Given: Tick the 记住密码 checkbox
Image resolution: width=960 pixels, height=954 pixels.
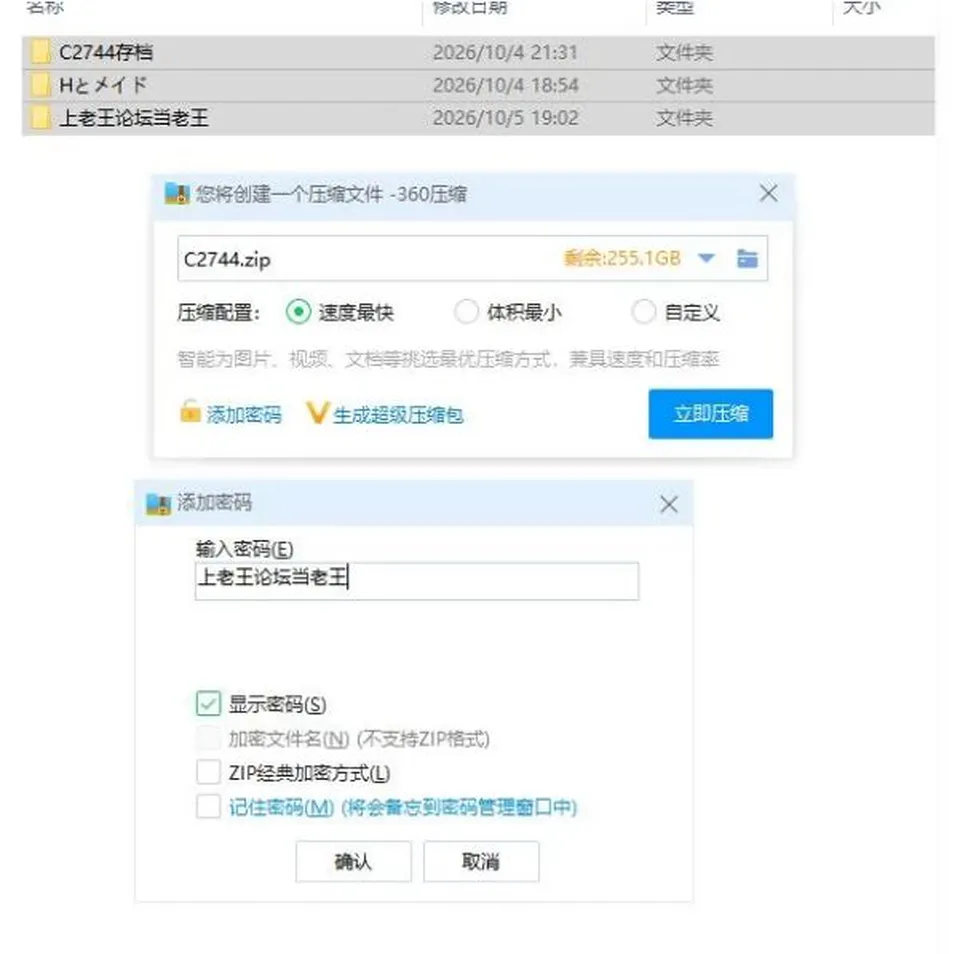Looking at the screenshot, I should pos(208,806).
